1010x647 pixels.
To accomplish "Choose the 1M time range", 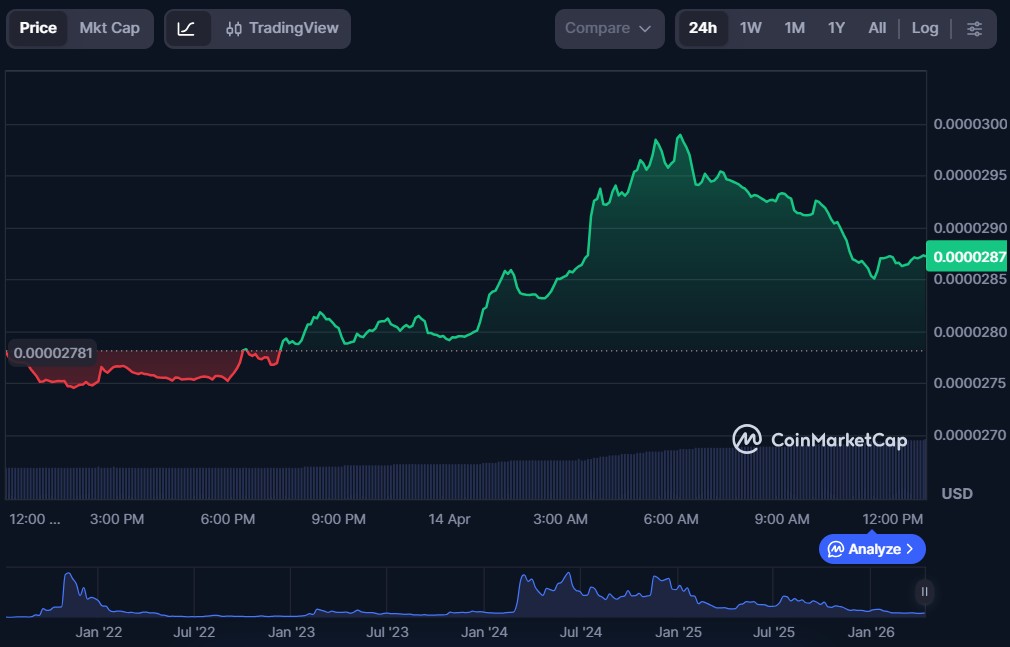I will [x=794, y=28].
